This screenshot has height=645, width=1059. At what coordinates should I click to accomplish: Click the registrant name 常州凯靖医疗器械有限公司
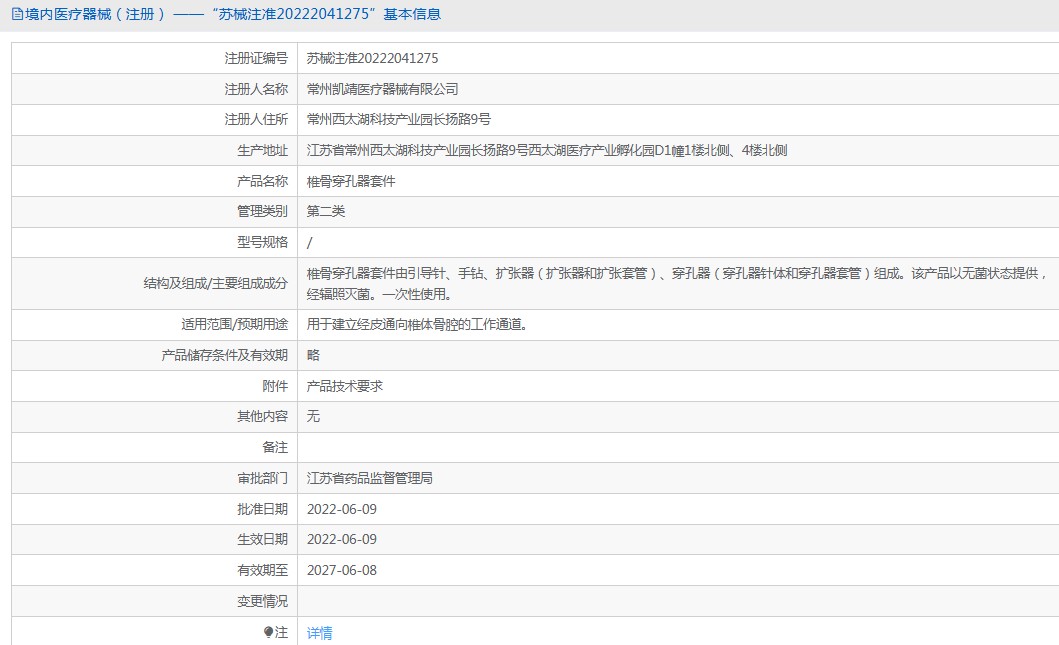pos(382,90)
